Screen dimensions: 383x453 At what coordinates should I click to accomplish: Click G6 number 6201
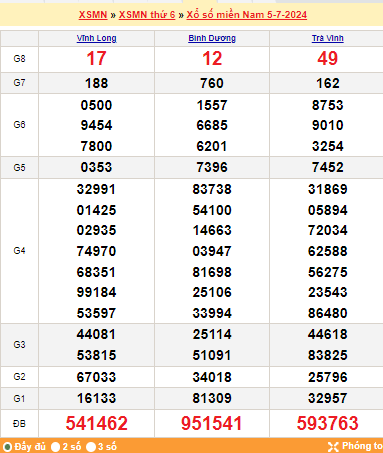(x=212, y=146)
